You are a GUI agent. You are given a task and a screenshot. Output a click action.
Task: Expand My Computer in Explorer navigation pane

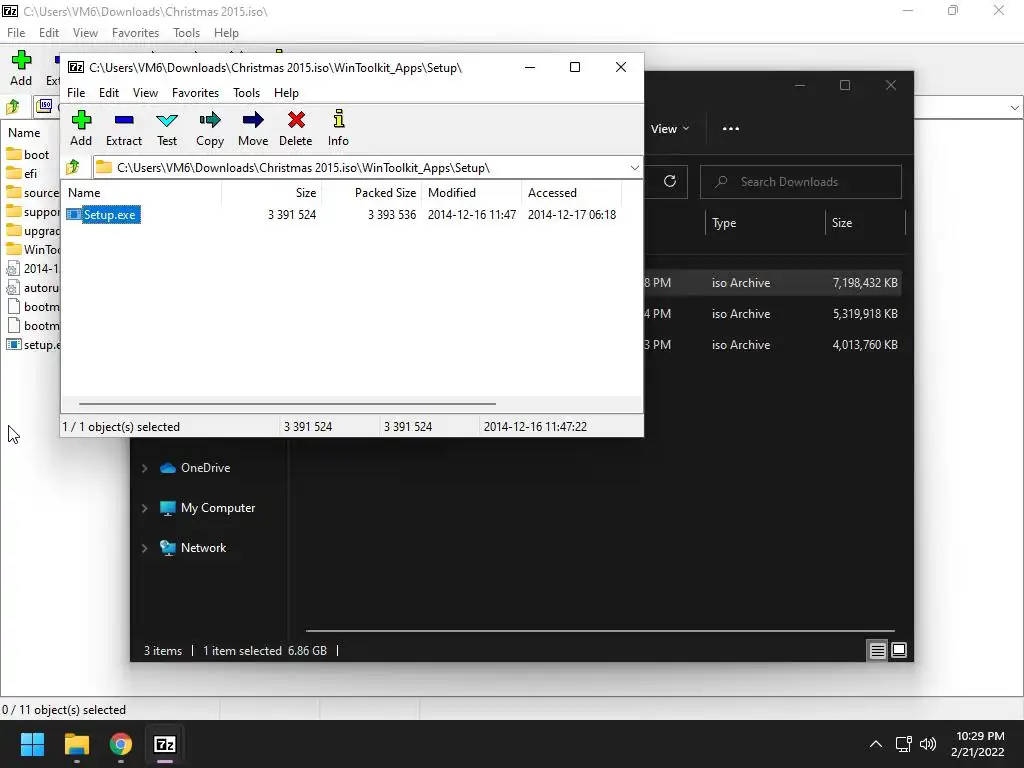coord(144,508)
